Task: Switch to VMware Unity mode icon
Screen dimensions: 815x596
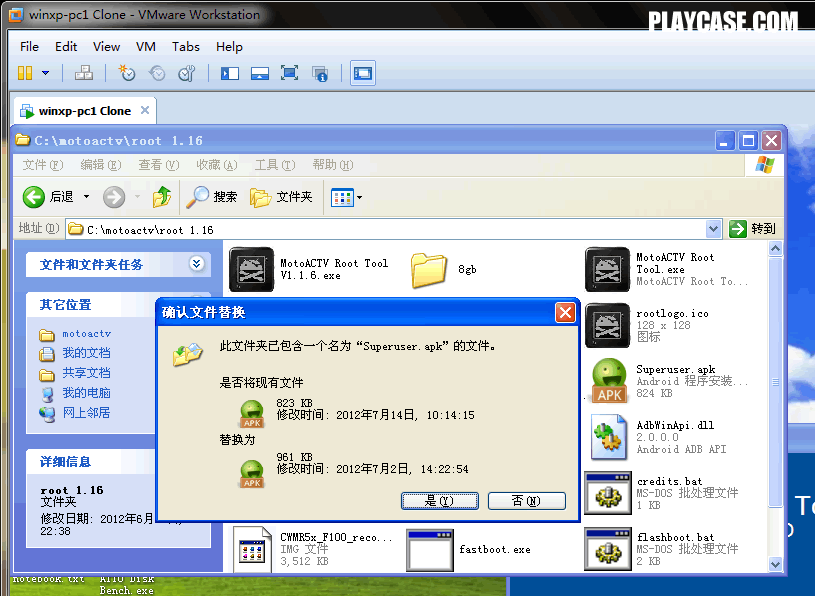Action: coord(320,73)
